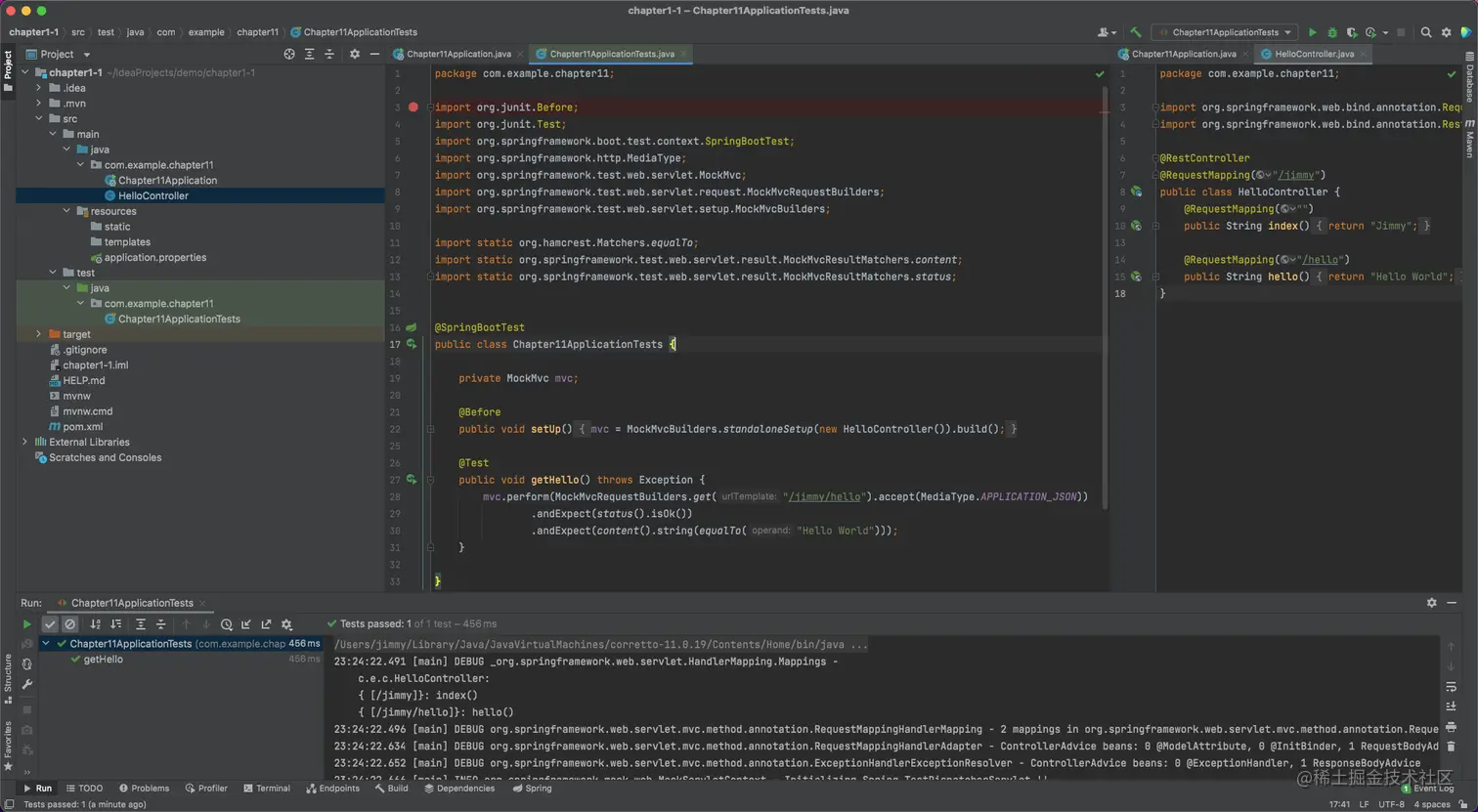Viewport: 1478px width, 812px height.
Task: Collapse the resources folder
Action: [x=66, y=211]
